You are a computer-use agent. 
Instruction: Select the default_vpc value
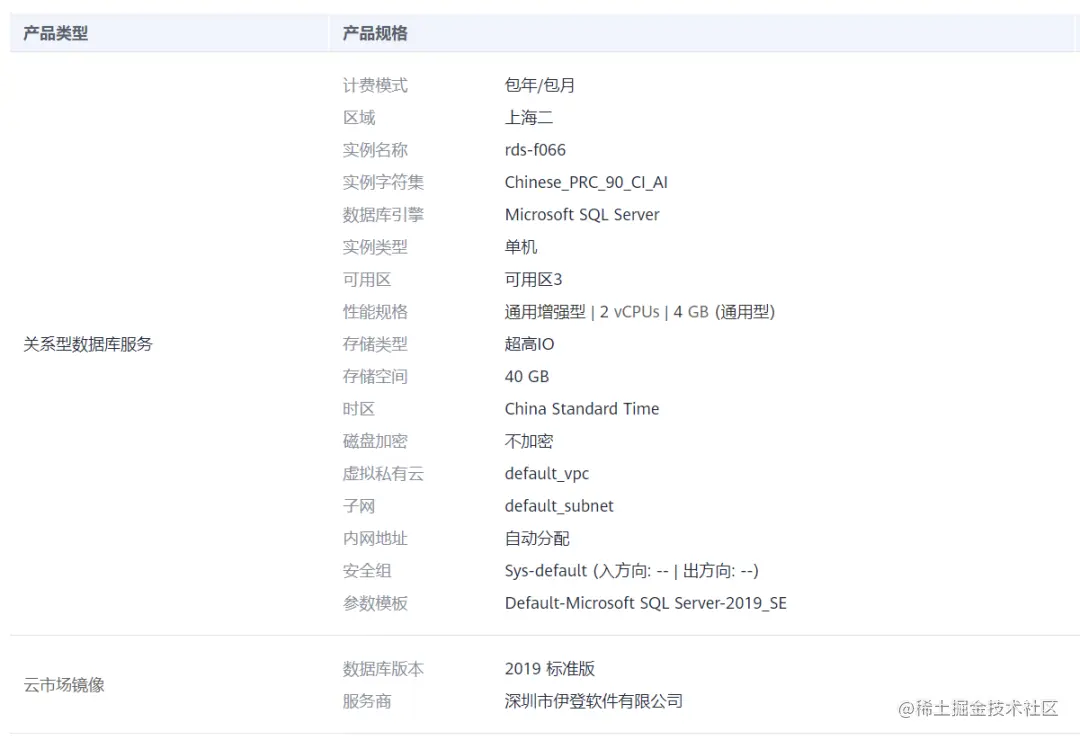pyautogui.click(x=547, y=473)
